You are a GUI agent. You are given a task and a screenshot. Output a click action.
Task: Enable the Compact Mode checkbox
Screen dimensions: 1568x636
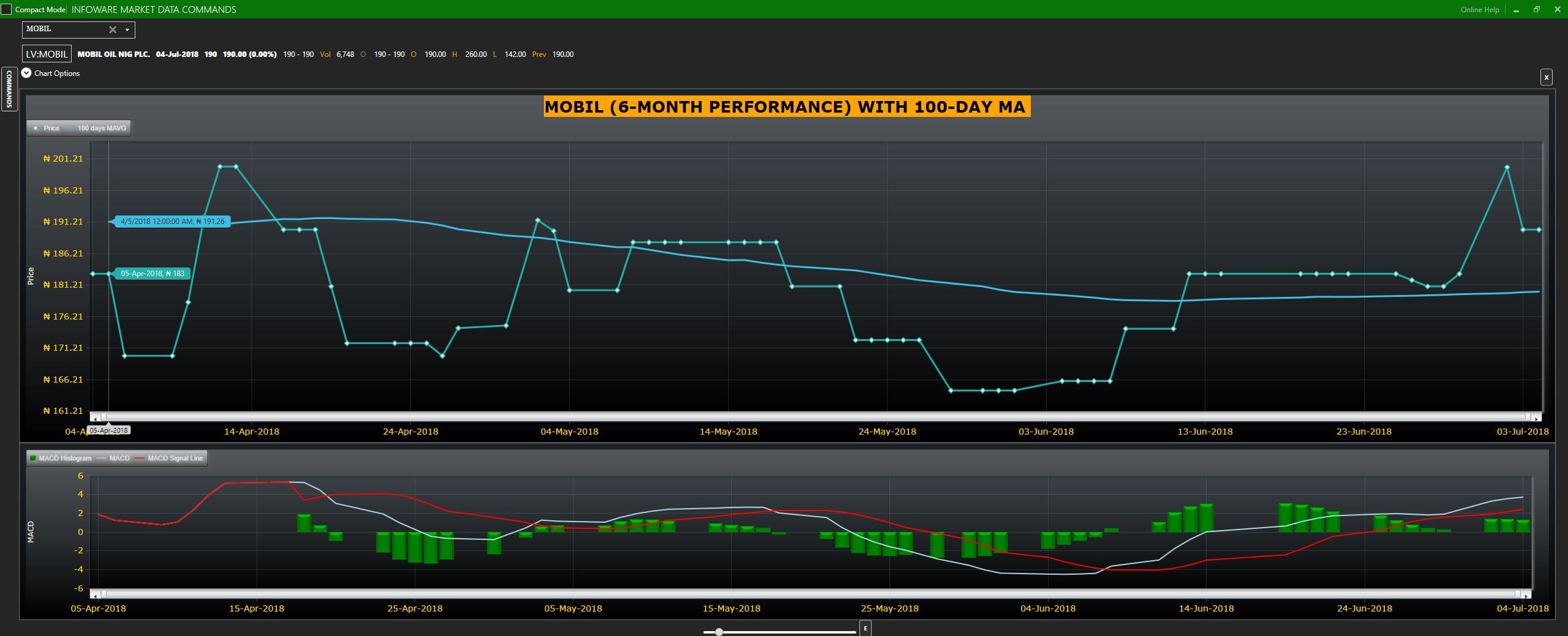(x=6, y=9)
